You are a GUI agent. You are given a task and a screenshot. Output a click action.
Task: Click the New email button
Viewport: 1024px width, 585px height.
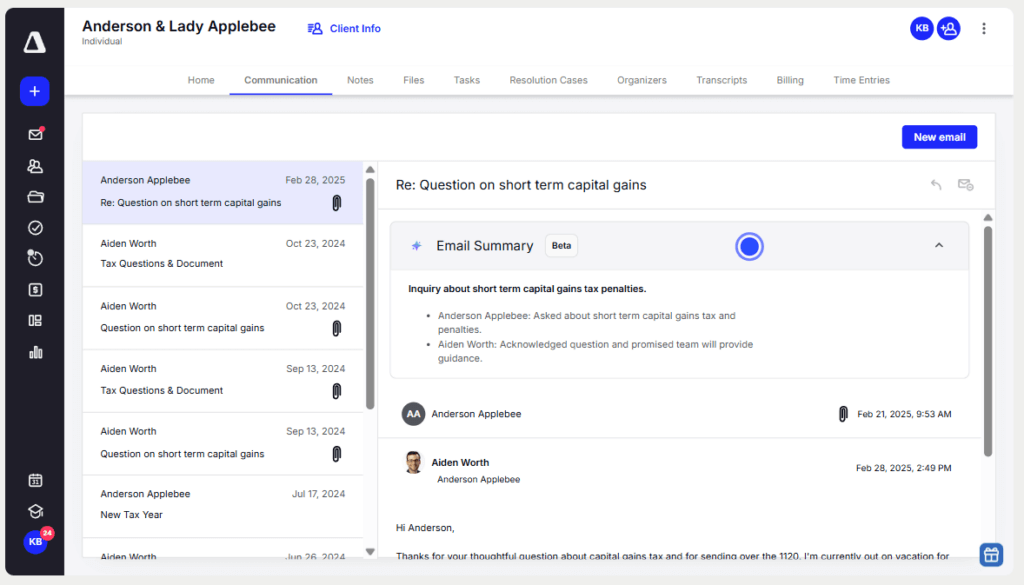[x=939, y=137]
